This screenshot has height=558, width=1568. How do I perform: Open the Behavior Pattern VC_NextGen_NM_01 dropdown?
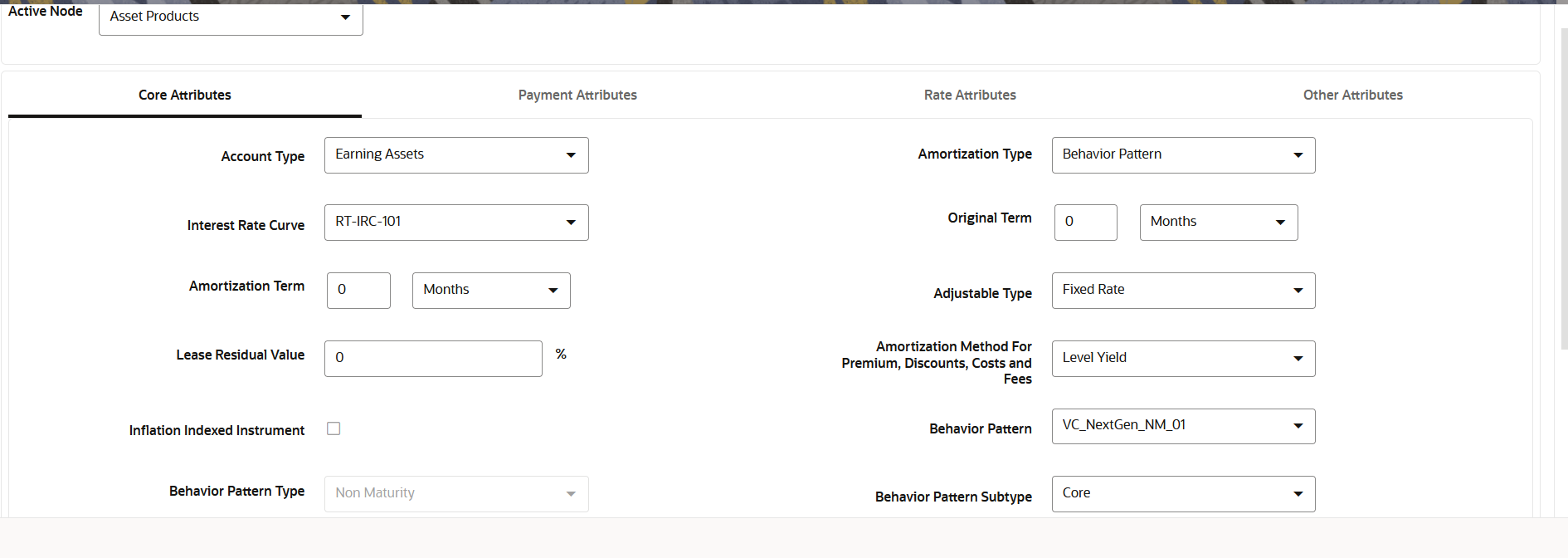coord(1183,426)
